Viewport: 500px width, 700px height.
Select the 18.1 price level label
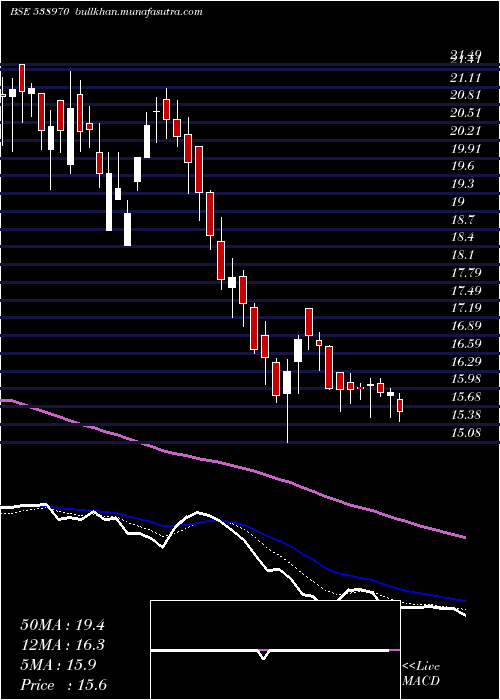462,255
